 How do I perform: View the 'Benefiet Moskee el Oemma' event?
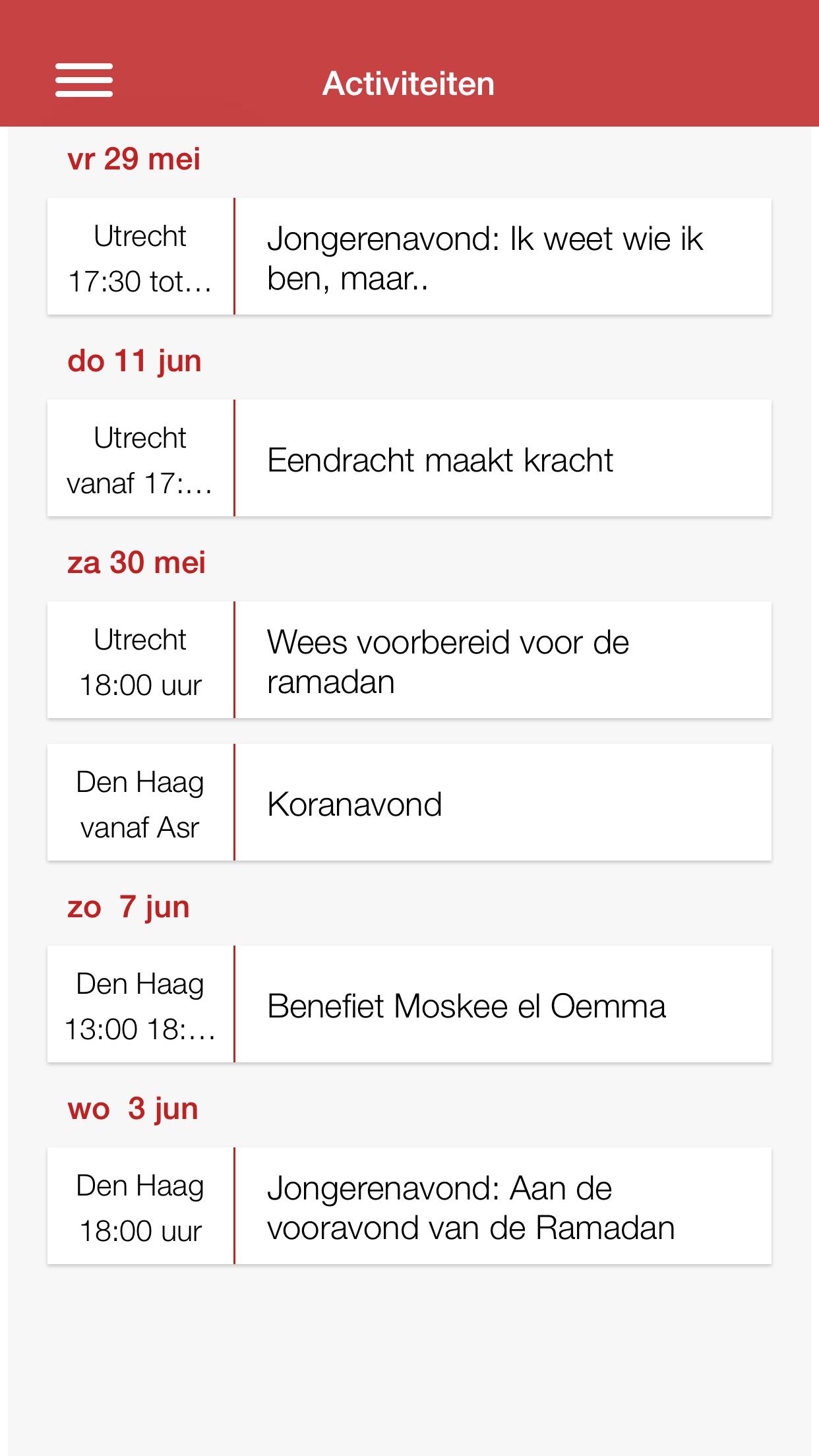pyautogui.click(x=502, y=1005)
